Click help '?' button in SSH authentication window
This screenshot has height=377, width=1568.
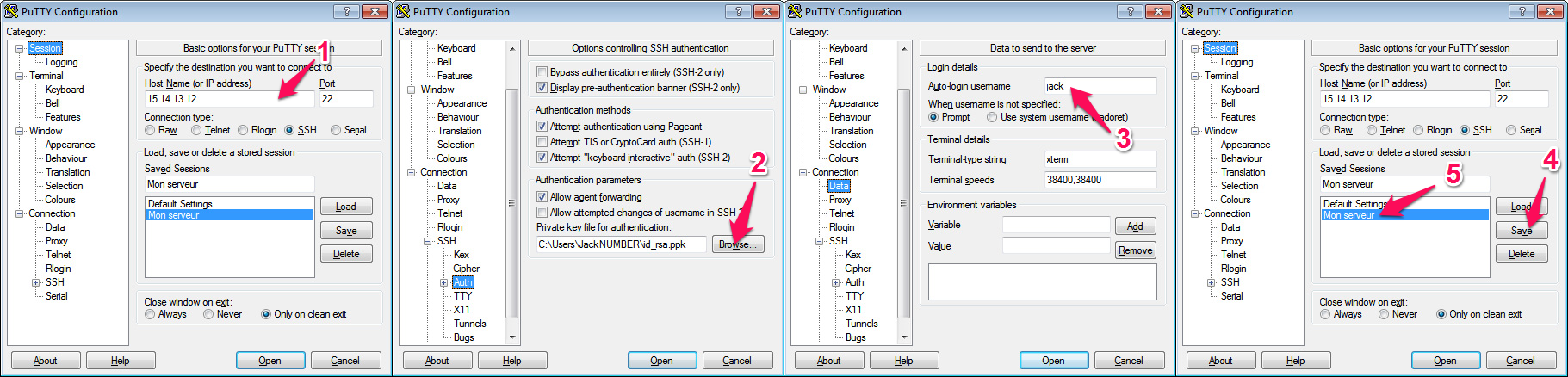point(738,11)
